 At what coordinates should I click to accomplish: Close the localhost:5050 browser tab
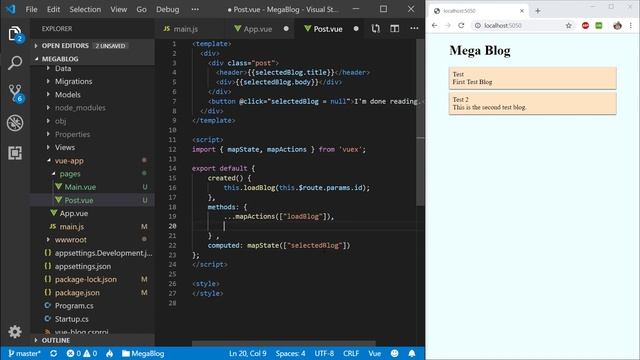tap(522, 11)
